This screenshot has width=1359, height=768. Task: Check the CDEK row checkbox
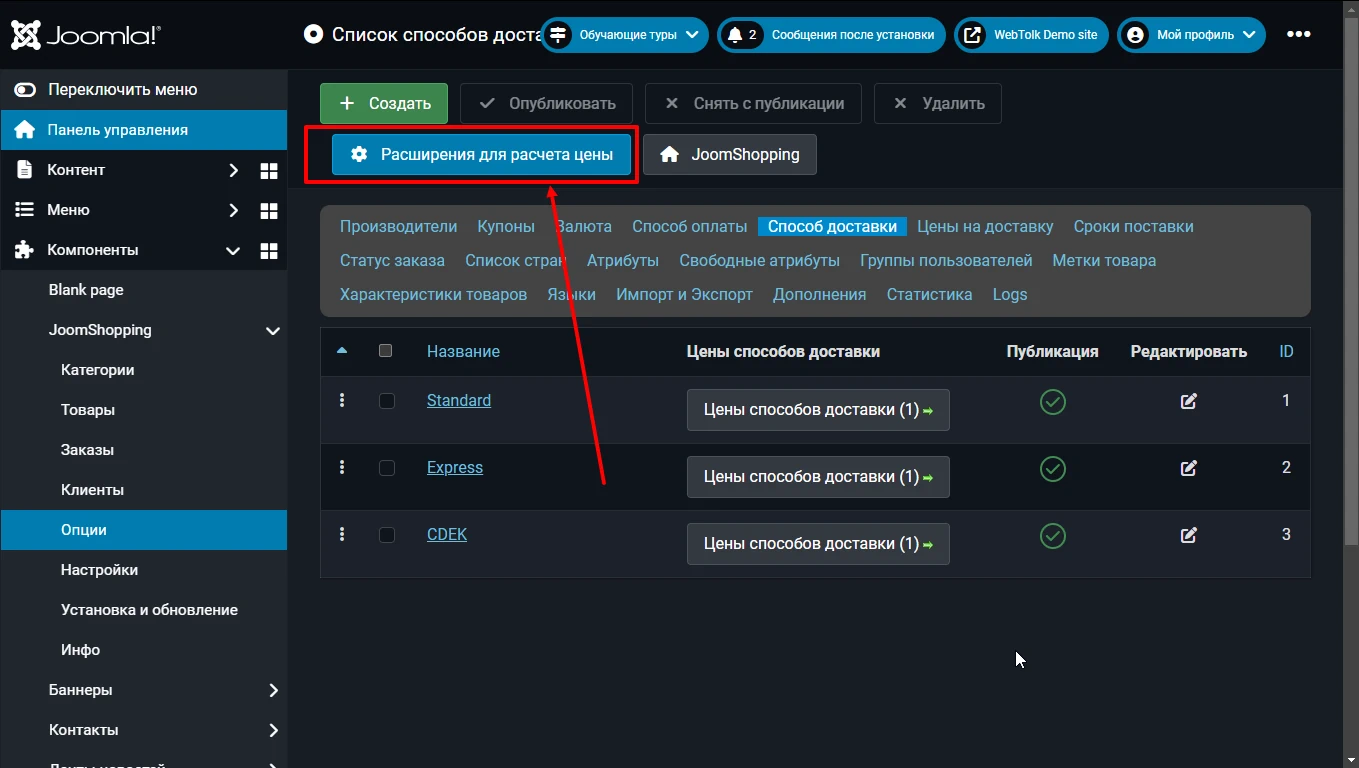point(387,535)
